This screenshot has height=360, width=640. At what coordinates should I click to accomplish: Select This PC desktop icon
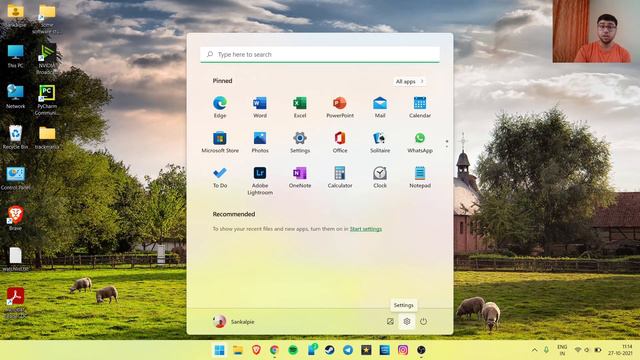click(x=16, y=56)
